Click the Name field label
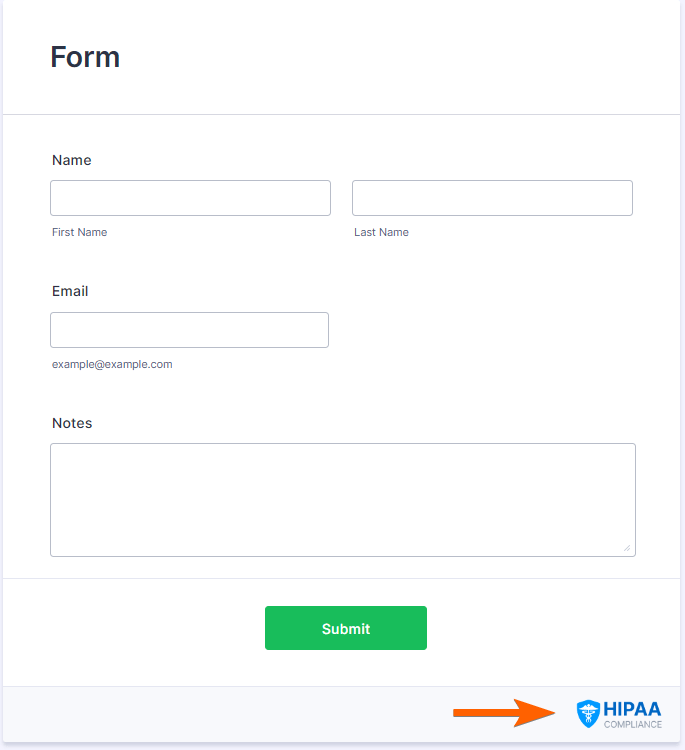685x750 pixels. (x=71, y=160)
